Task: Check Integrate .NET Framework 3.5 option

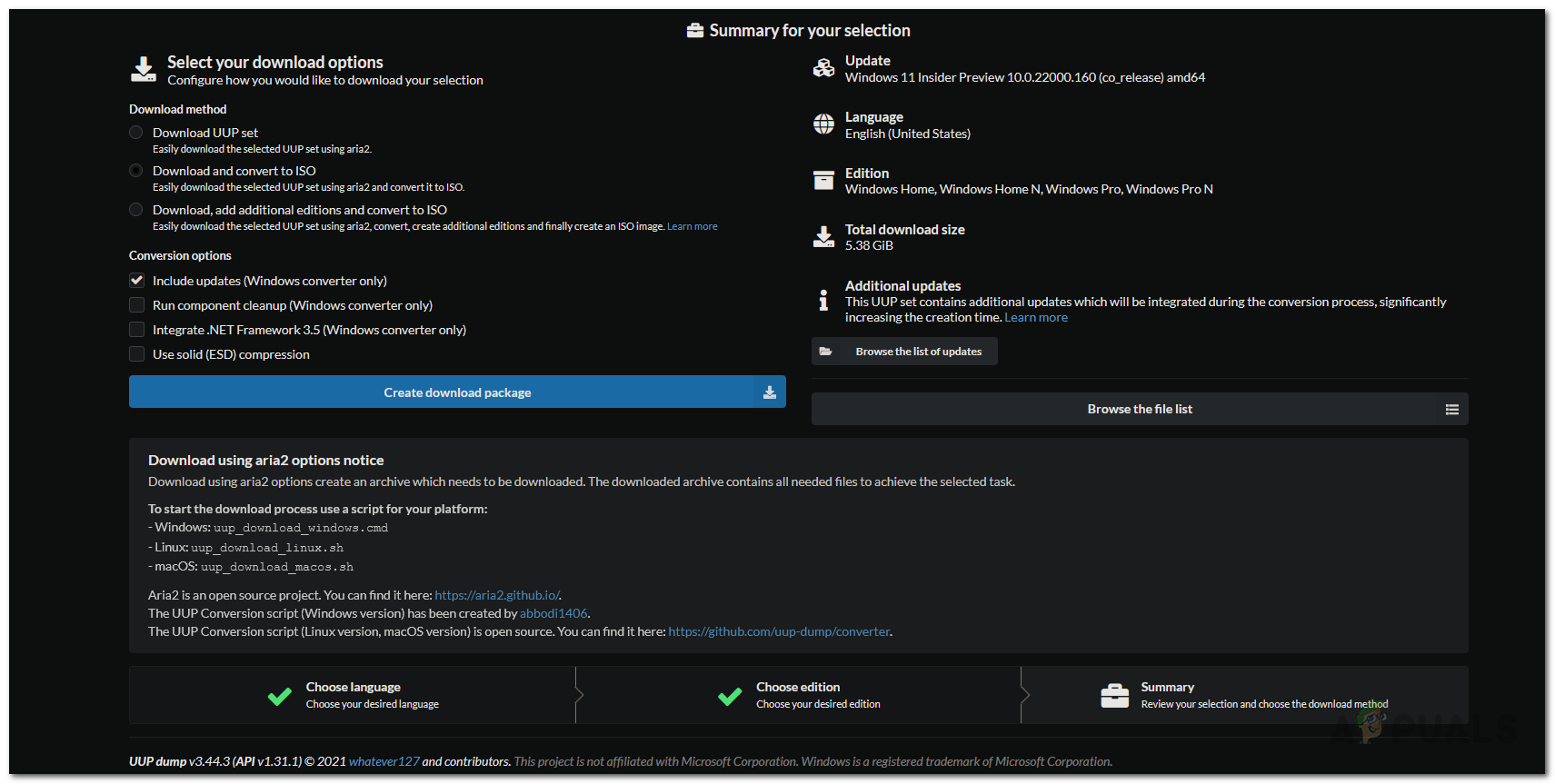Action: 137,330
